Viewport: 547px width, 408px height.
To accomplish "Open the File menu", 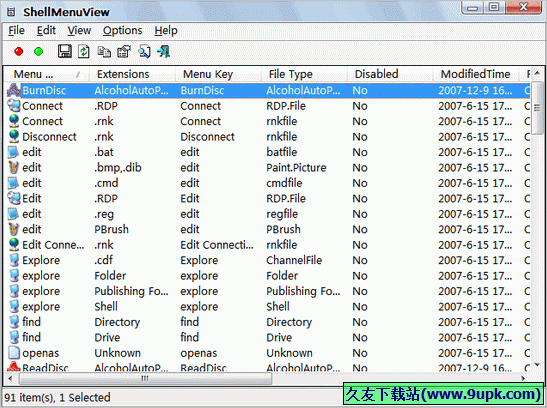I will click(x=16, y=31).
